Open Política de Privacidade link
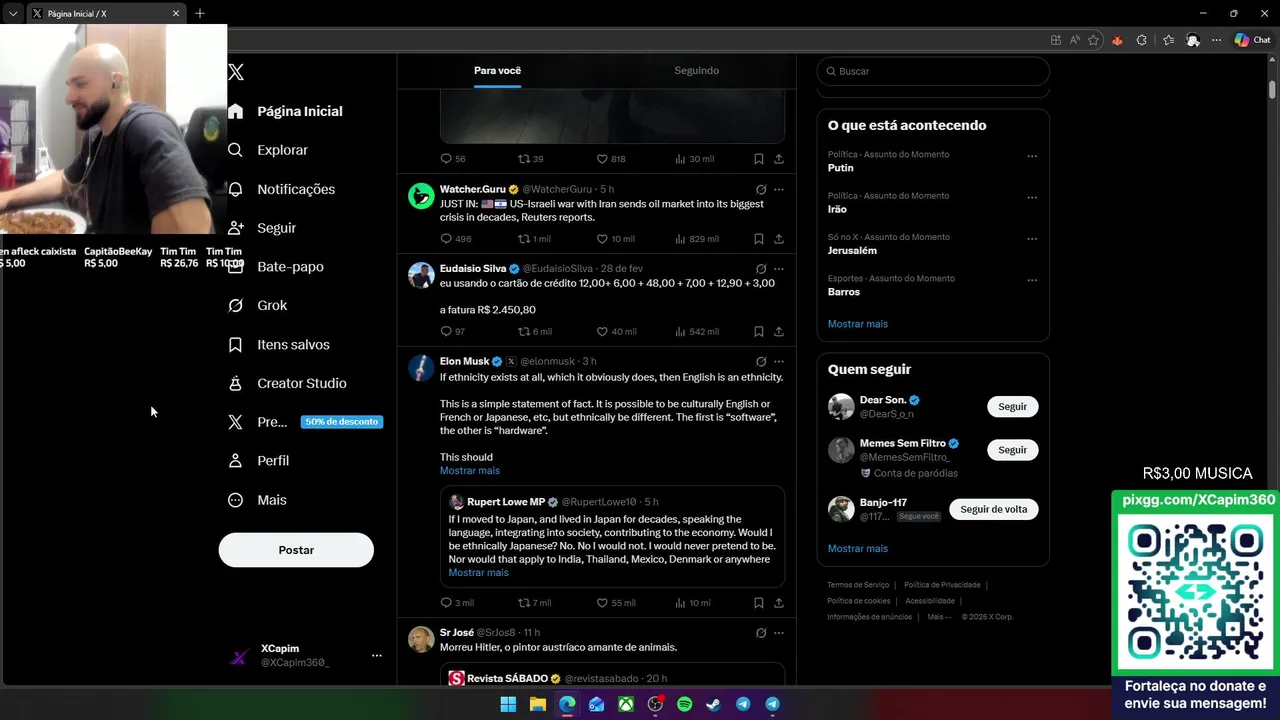Screen dimensions: 1280x720 [x=942, y=585]
